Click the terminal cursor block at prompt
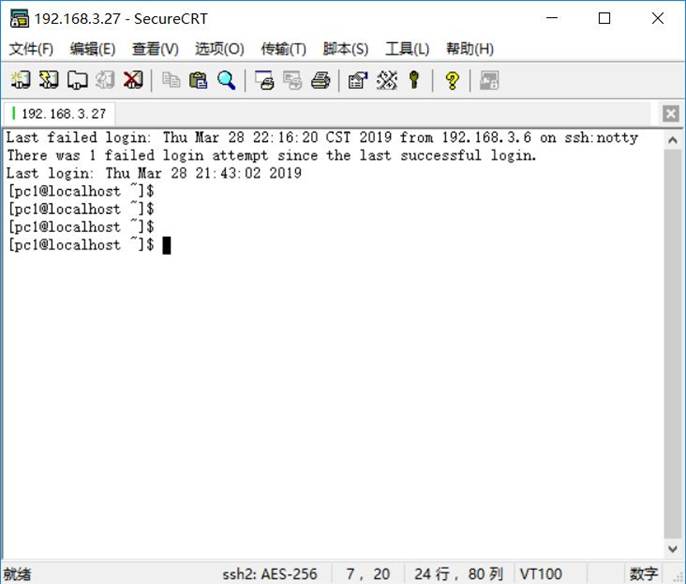The width and height of the screenshot is (686, 584). click(x=166, y=245)
